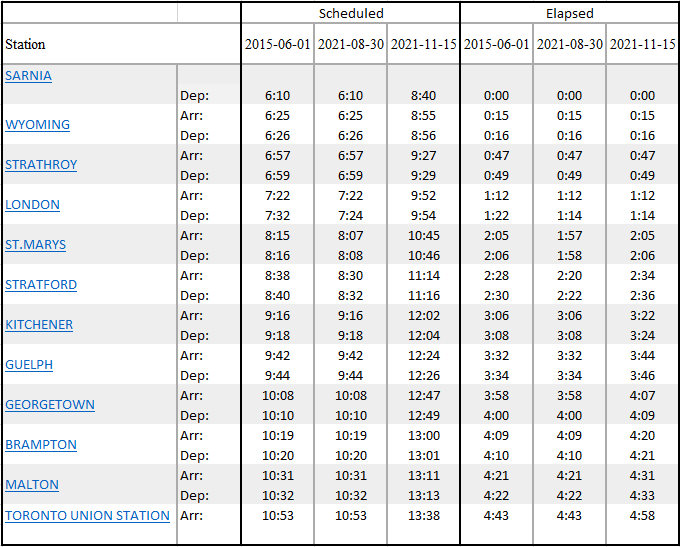The image size is (680, 547).
Task: Click Toronto 13:38 scheduled arrival cell
Action: (423, 516)
